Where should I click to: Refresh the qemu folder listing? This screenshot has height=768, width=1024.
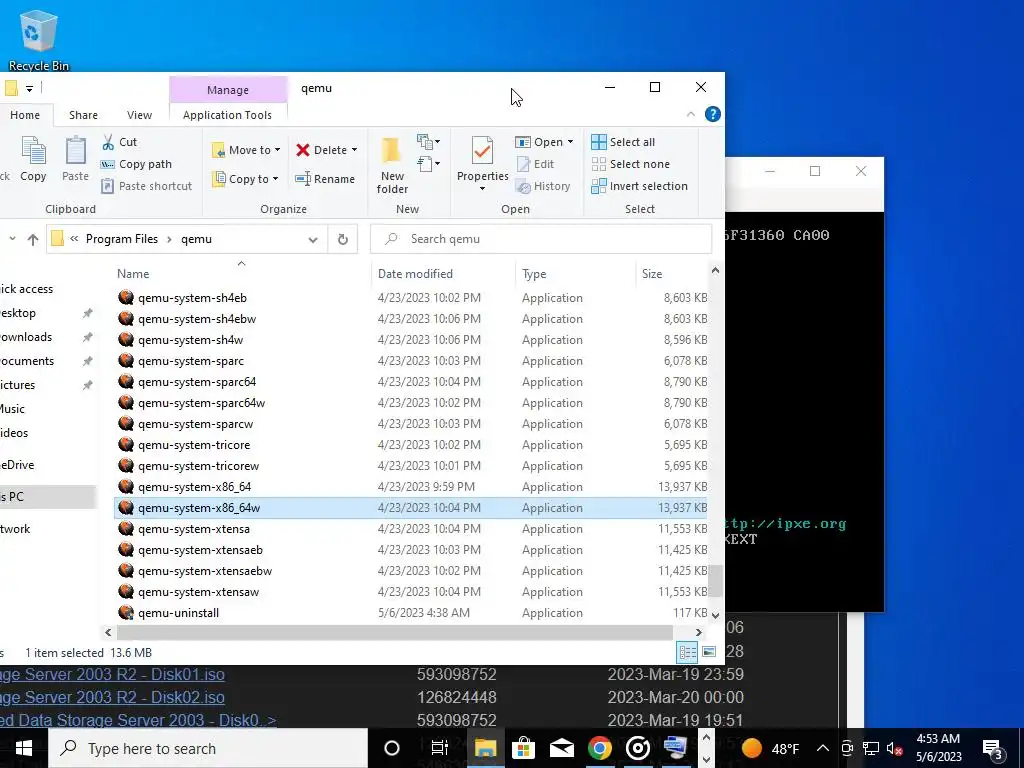tap(343, 239)
